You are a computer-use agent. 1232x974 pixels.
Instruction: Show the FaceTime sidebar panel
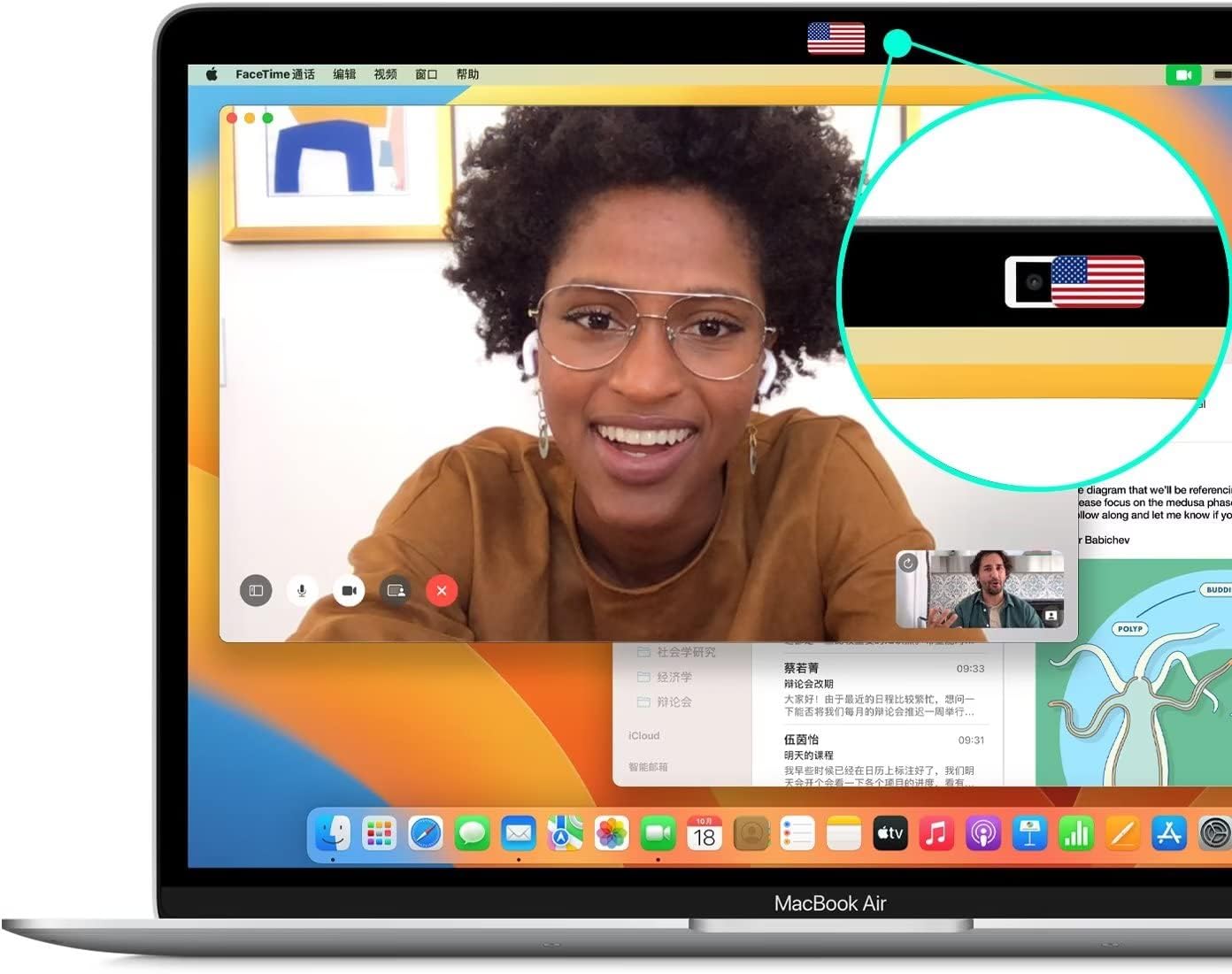(x=256, y=591)
